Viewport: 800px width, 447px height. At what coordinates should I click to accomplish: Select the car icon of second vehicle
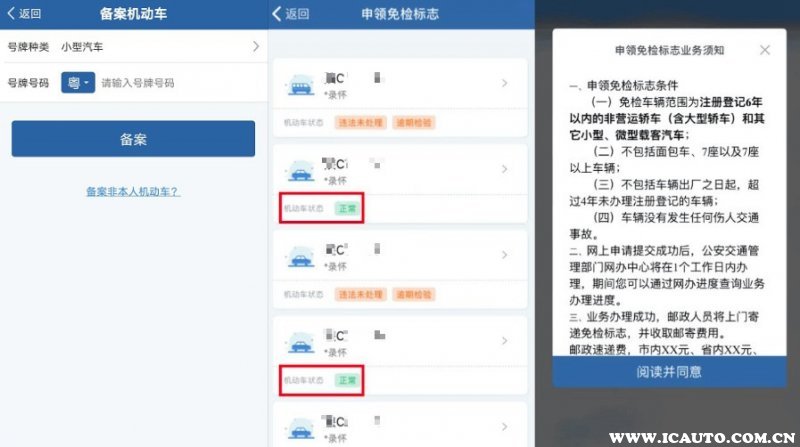301,171
